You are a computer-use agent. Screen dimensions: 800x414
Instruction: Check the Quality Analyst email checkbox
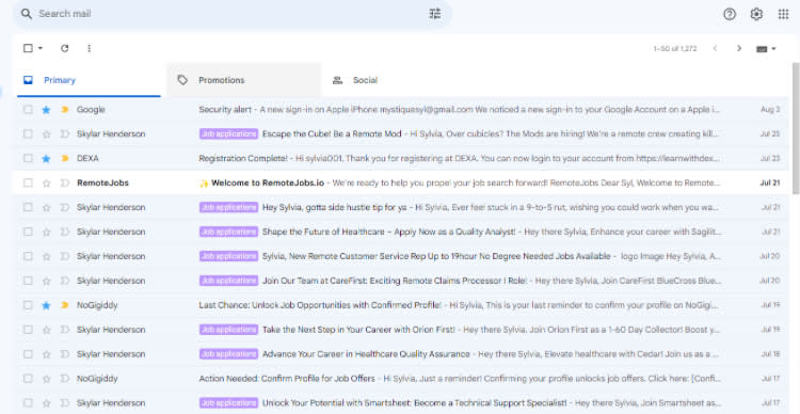[28, 232]
